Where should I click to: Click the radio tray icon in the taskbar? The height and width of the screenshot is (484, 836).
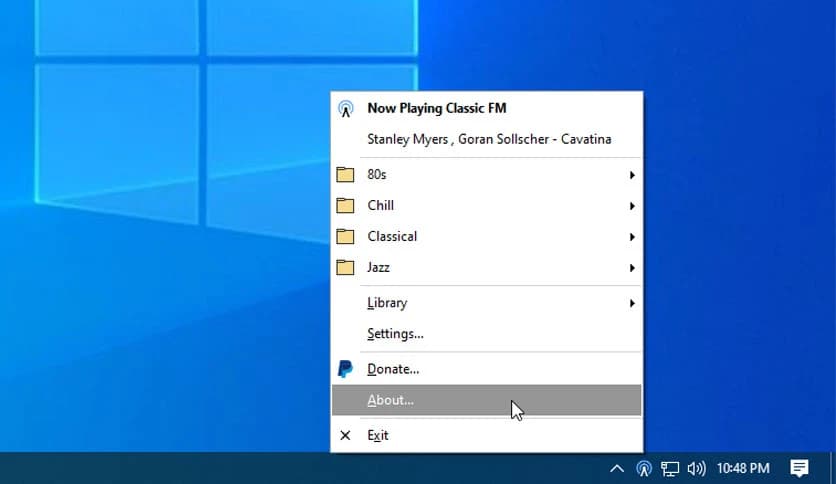[645, 468]
